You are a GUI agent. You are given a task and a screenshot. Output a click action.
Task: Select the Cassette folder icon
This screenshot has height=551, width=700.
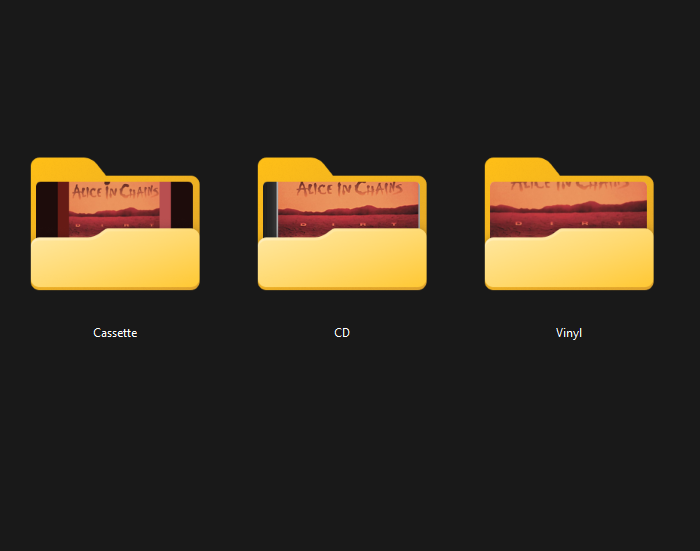click(x=115, y=223)
